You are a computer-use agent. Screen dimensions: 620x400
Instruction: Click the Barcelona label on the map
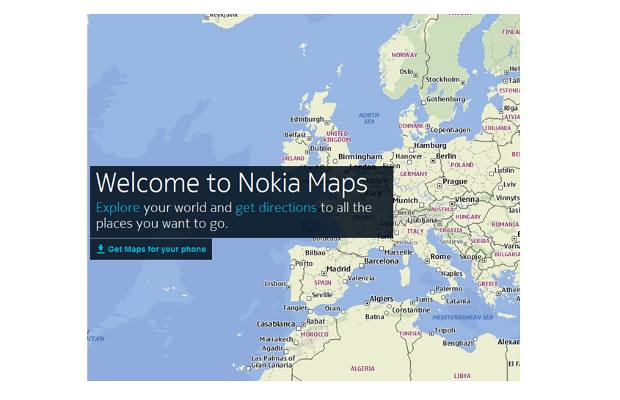click(381, 261)
